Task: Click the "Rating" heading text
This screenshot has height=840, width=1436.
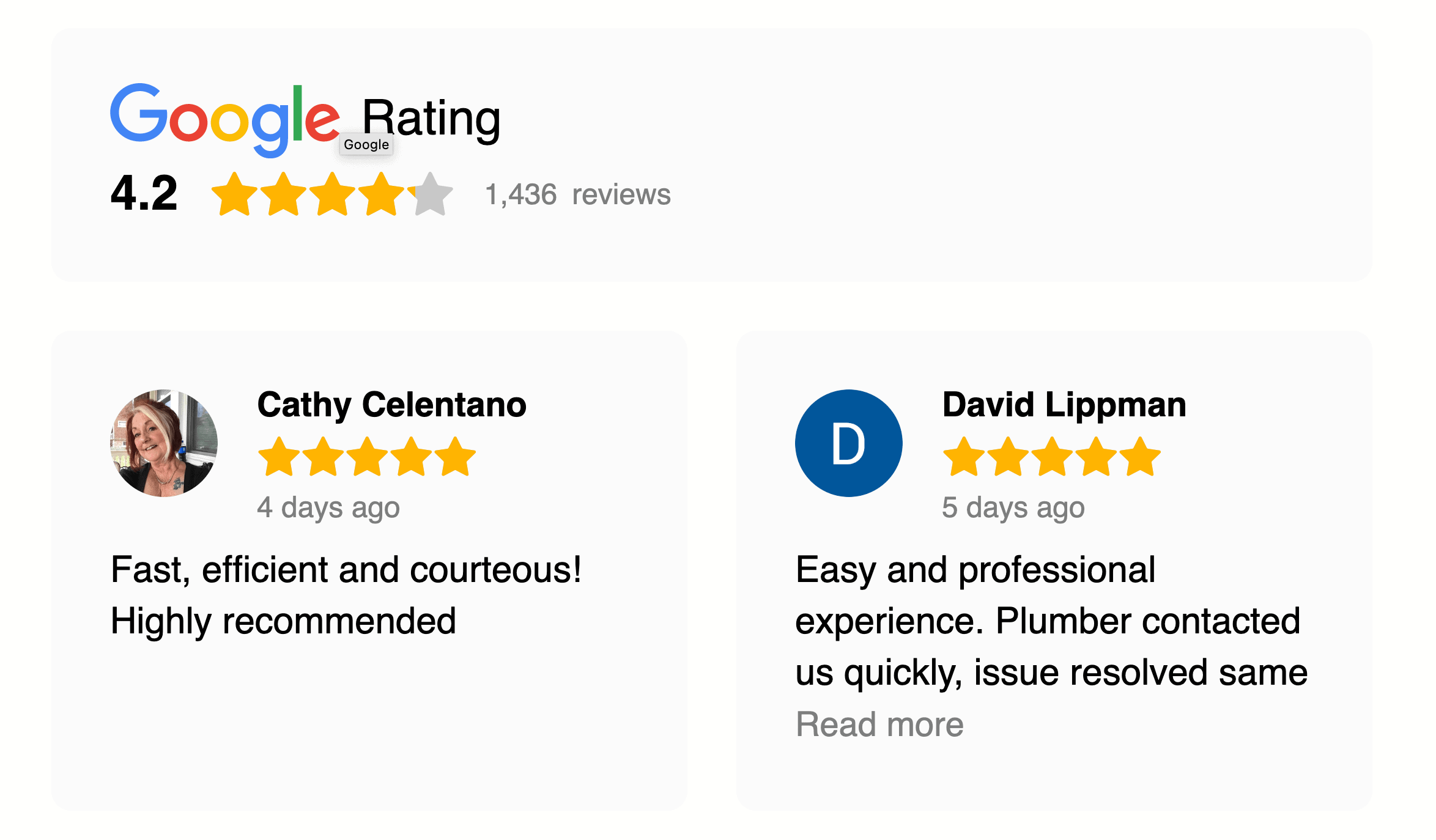Action: (432, 117)
